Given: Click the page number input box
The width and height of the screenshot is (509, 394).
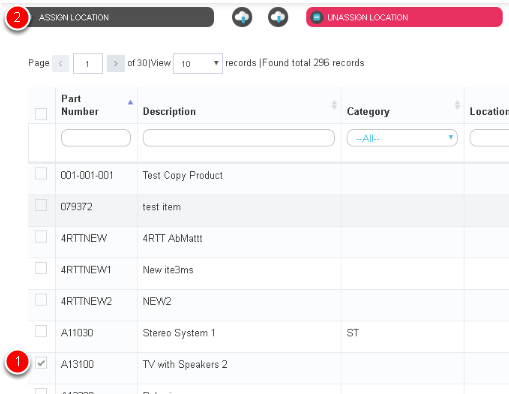Looking at the screenshot, I should coord(88,63).
